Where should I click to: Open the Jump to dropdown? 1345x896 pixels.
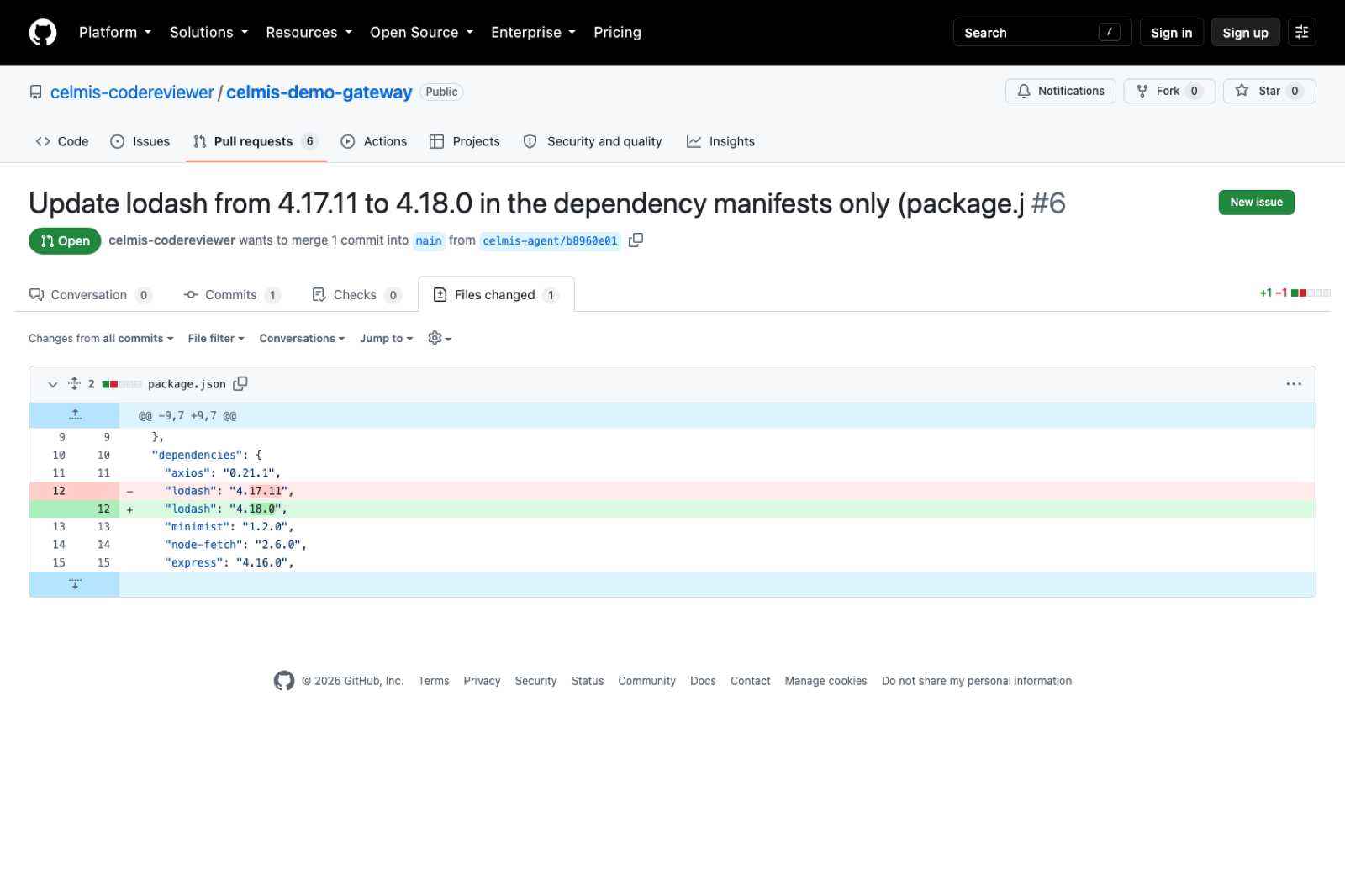pos(387,339)
